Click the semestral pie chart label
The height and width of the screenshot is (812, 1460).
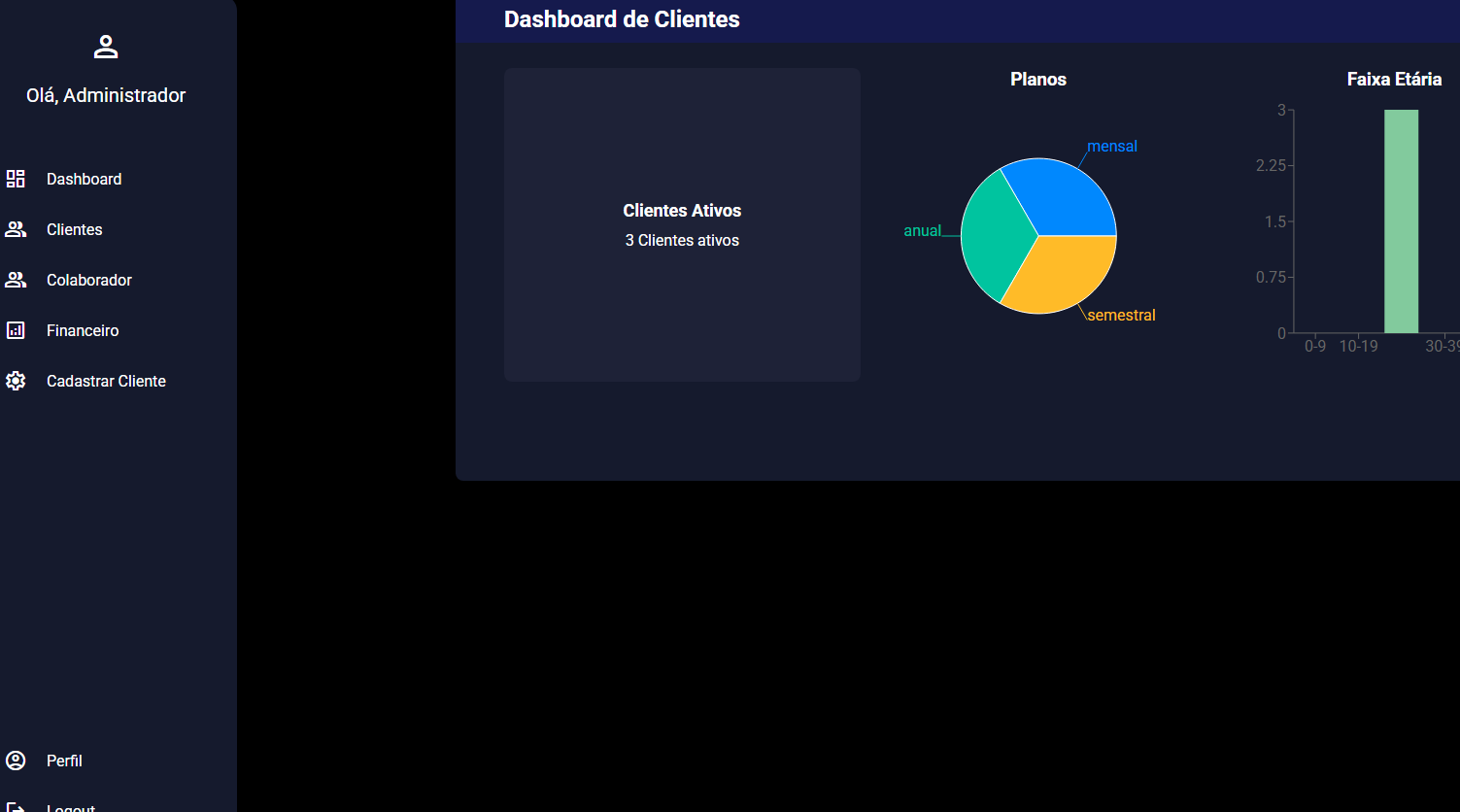point(1121,315)
